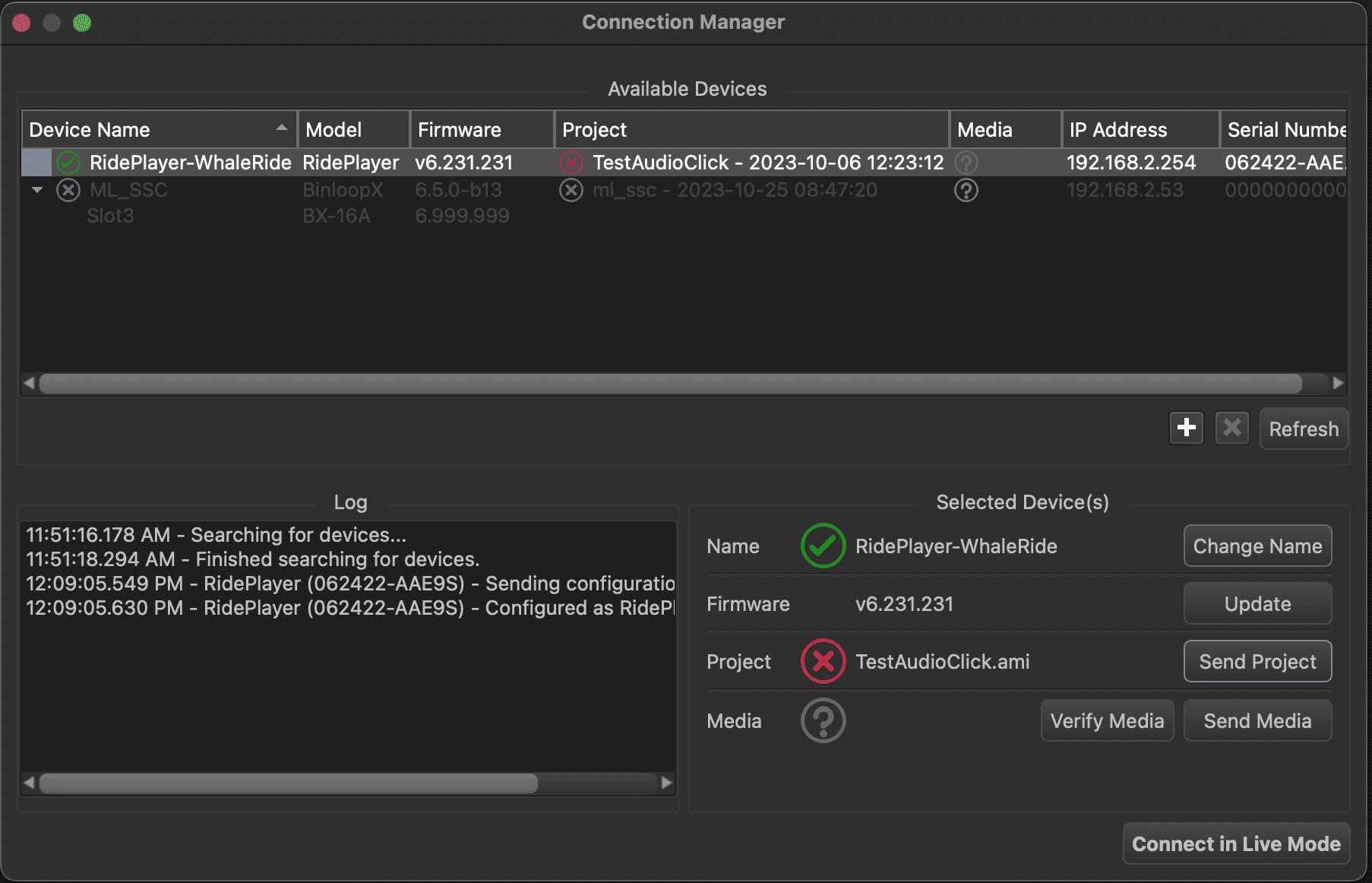Click the remove device X icon
The width and height of the screenshot is (1372, 883).
[x=1231, y=429]
